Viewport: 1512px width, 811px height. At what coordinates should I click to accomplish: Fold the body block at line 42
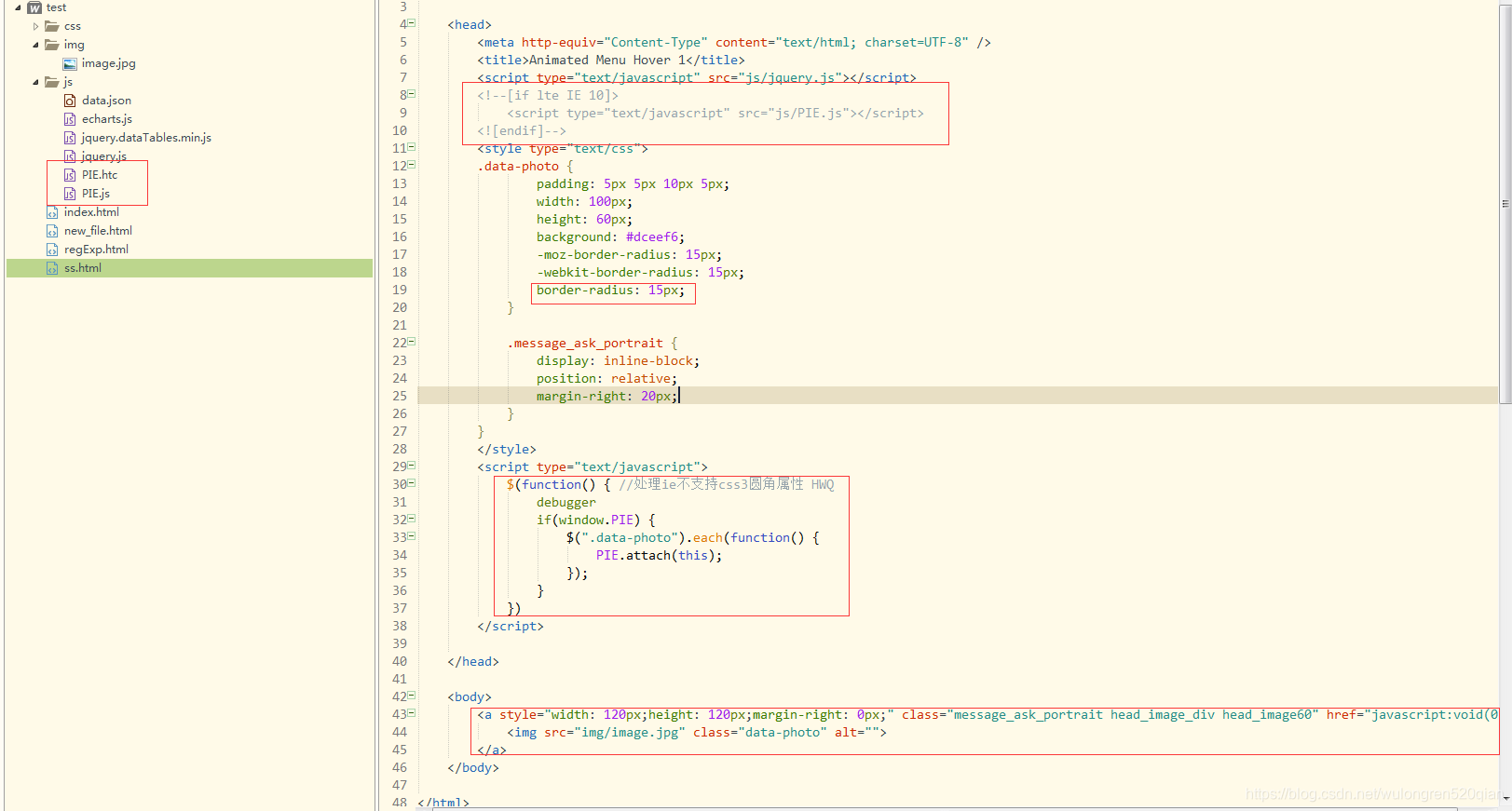(x=412, y=696)
